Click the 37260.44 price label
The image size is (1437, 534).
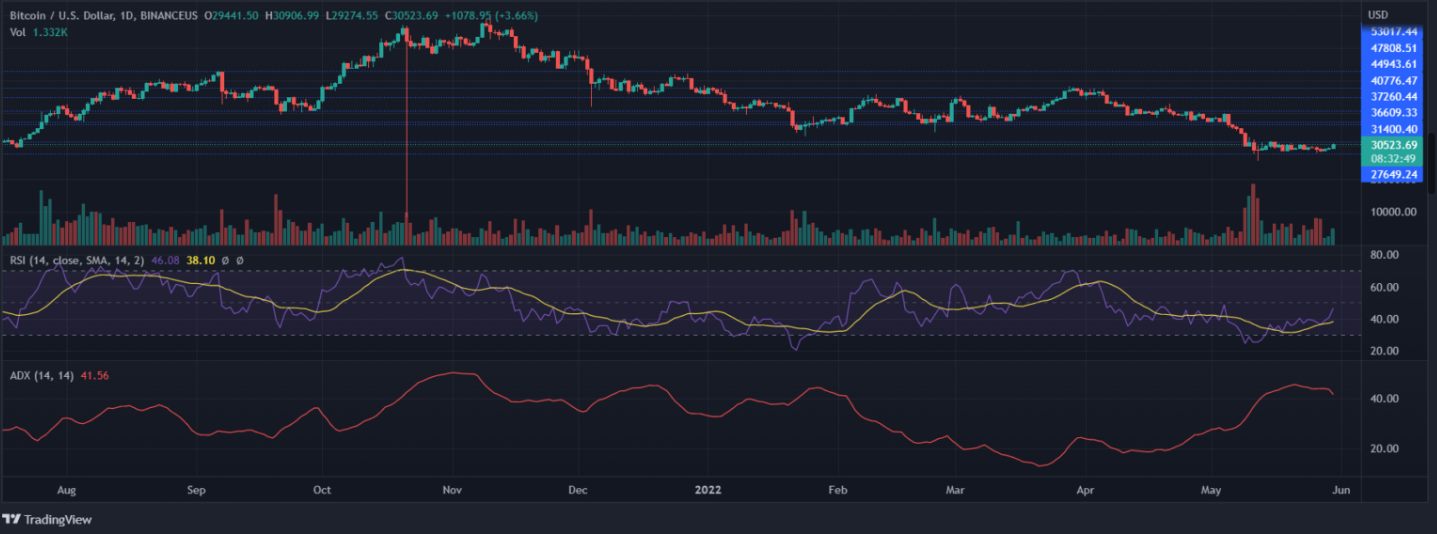[x=1393, y=96]
